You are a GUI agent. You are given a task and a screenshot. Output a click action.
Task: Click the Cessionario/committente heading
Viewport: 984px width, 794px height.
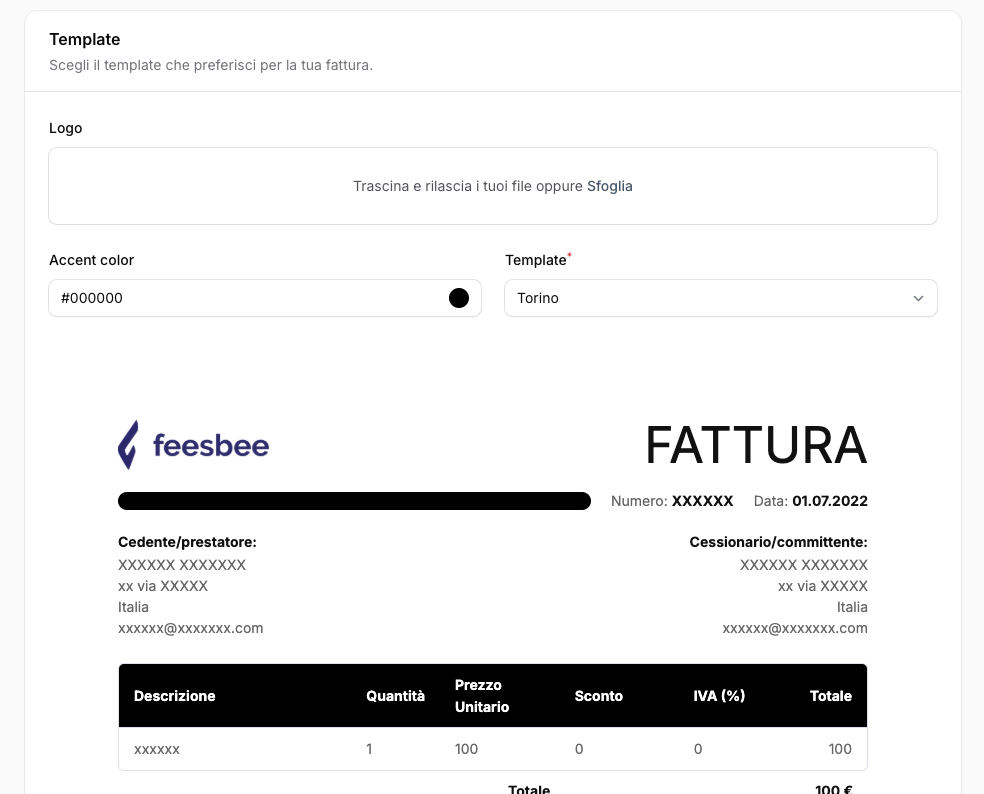[x=778, y=542]
